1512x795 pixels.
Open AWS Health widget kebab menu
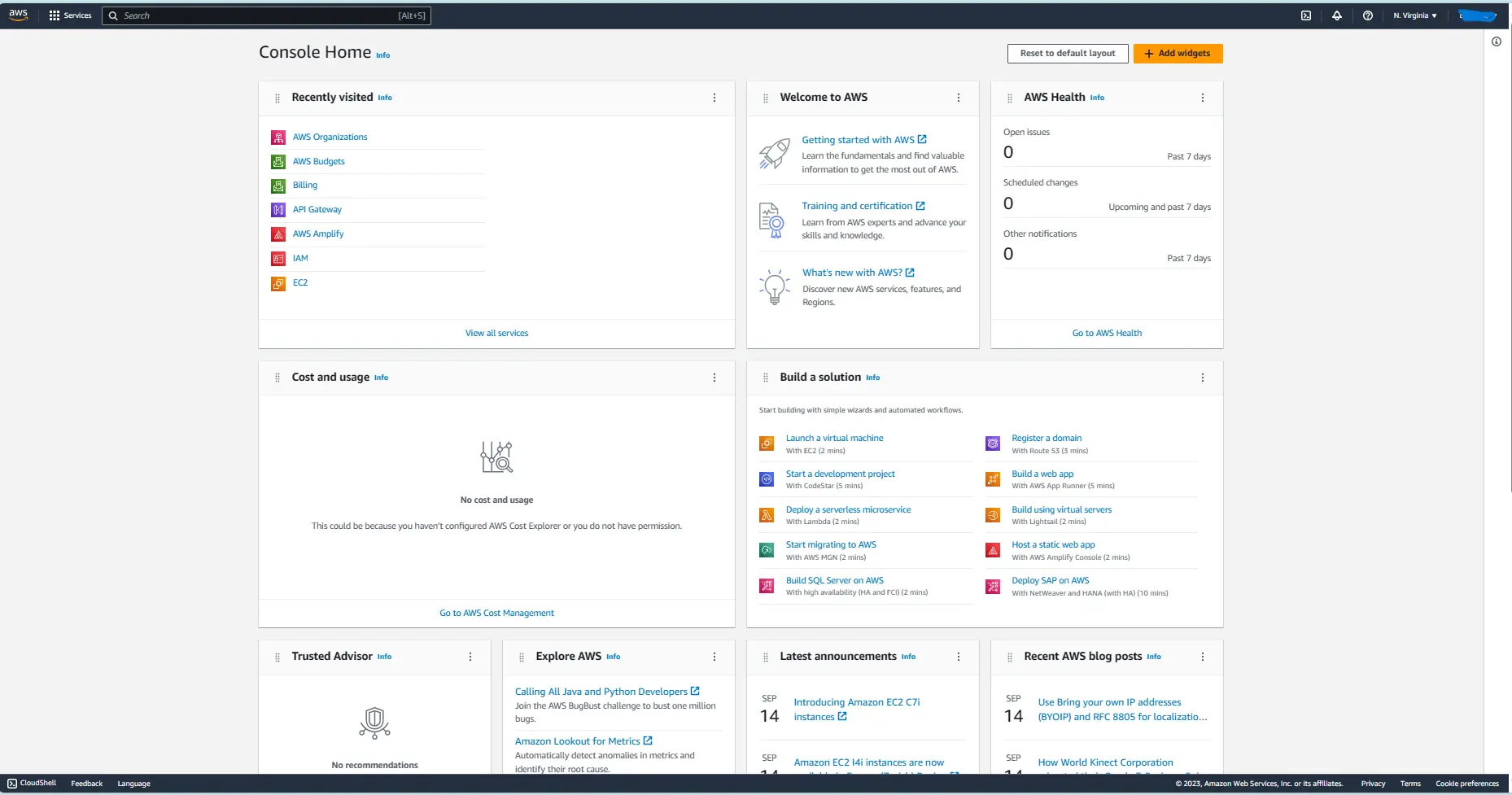[x=1203, y=98]
